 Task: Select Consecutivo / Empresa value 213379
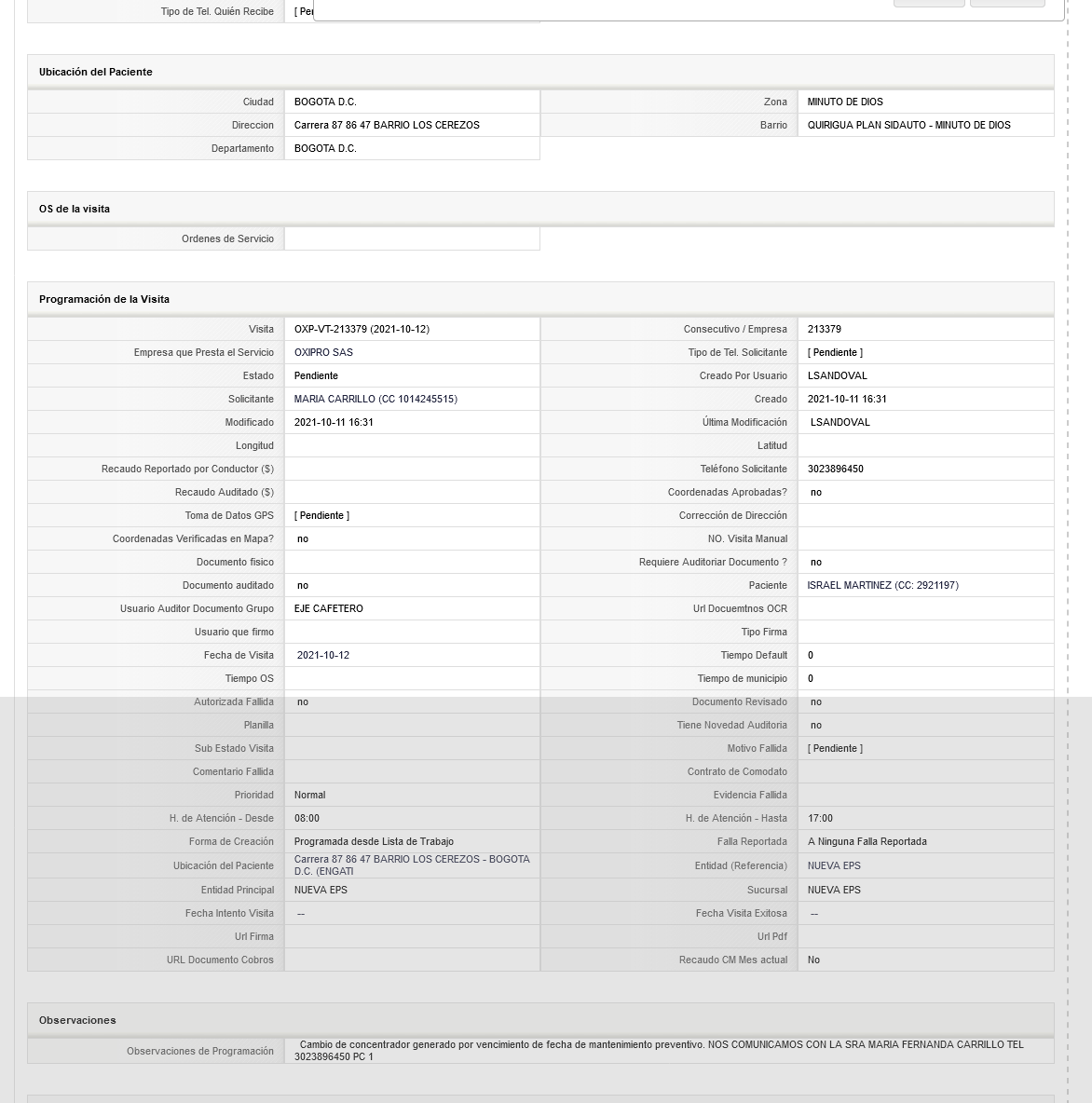click(x=824, y=329)
